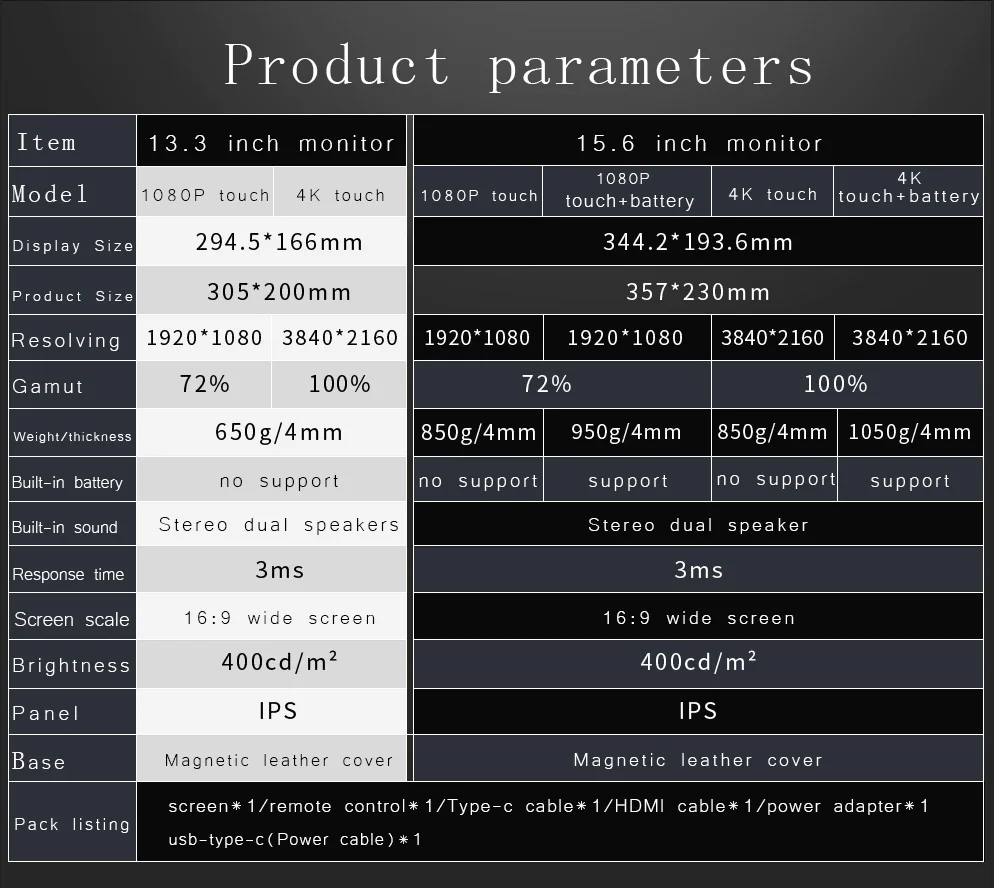Select the 'Gamut' row label
This screenshot has height=888, width=994.
coord(48,387)
